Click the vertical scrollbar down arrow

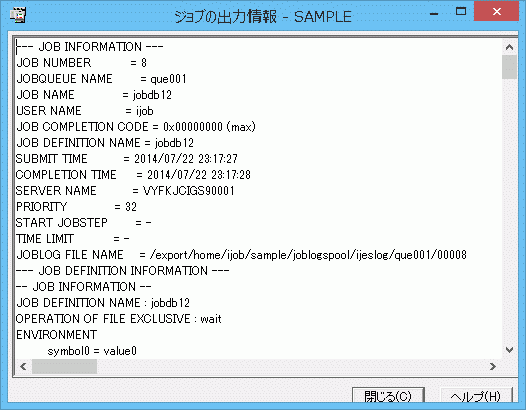(x=509, y=350)
